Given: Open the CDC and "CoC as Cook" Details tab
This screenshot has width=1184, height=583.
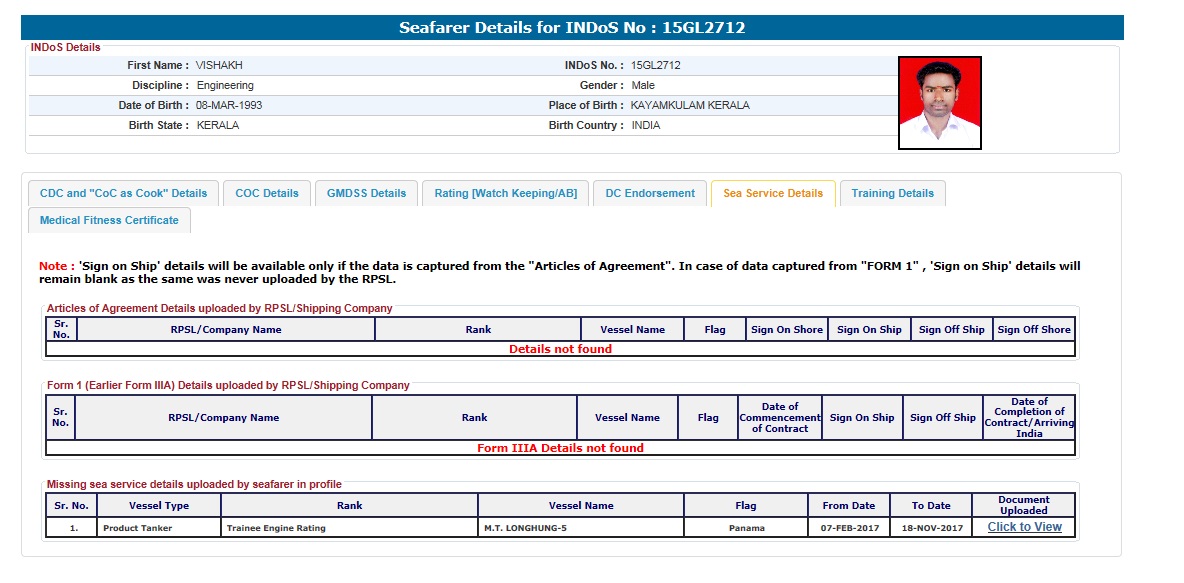Looking at the screenshot, I should pos(123,194).
